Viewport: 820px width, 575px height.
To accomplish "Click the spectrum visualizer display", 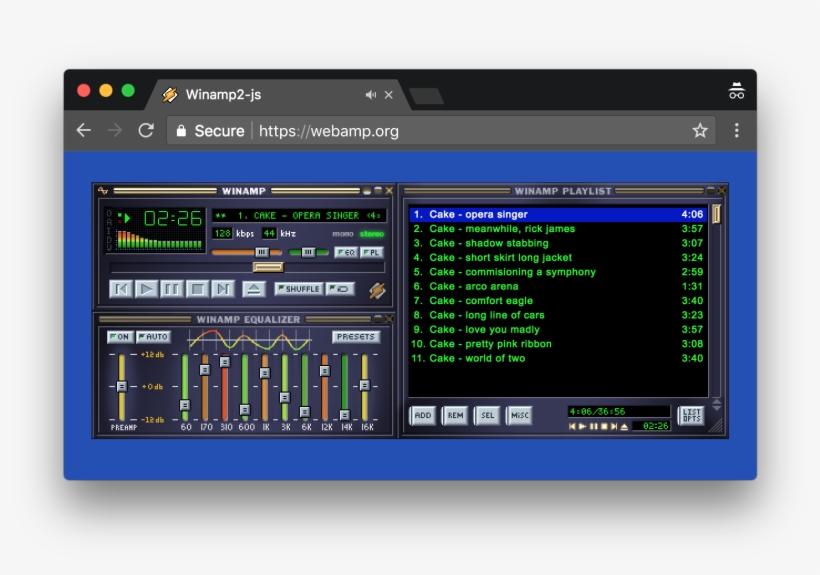I will 159,239.
